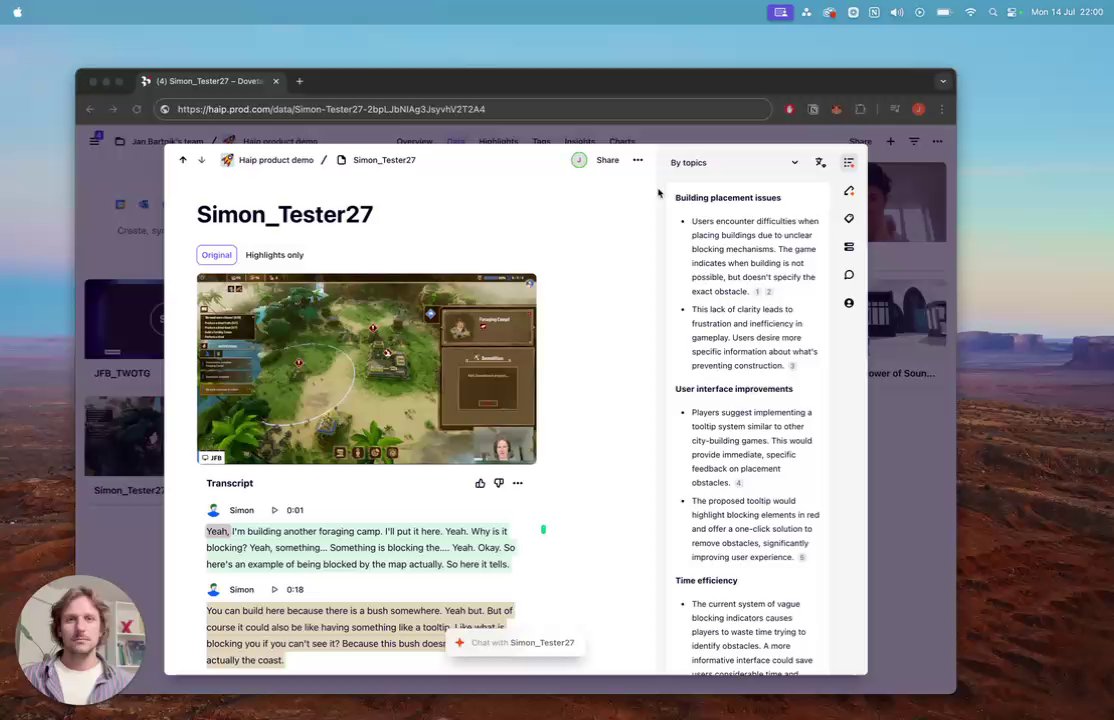
Task: Open macOS Control Center in the menu bar
Action: pyautogui.click(x=1013, y=12)
